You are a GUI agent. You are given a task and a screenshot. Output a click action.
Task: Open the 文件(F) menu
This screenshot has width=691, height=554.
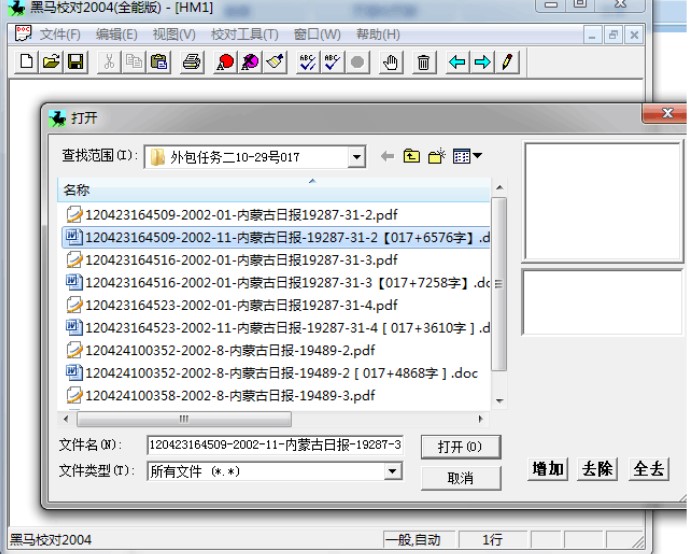(x=60, y=34)
